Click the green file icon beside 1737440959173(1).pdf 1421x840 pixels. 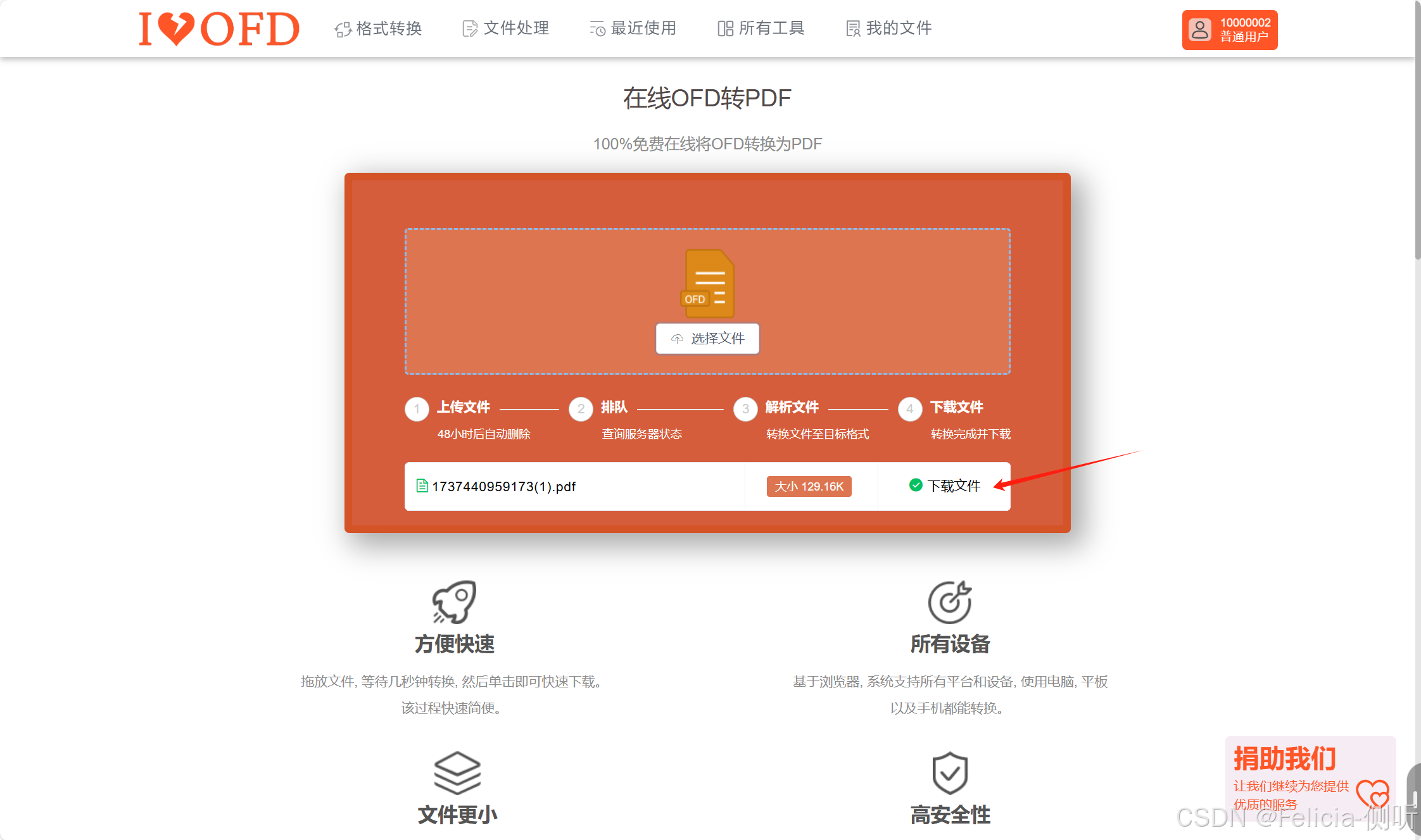[422, 486]
